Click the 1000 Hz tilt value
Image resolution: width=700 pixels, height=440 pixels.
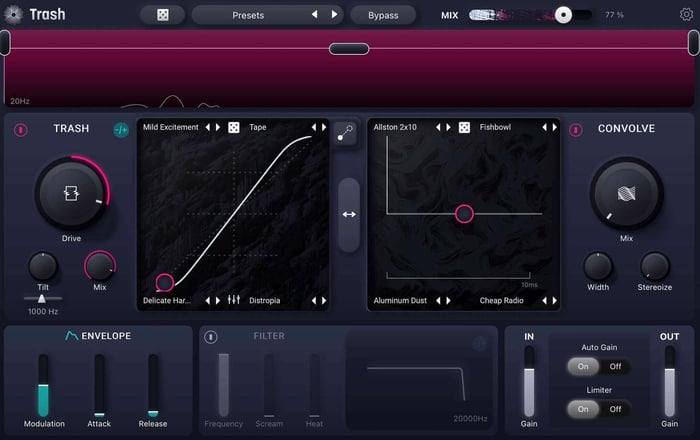click(43, 311)
